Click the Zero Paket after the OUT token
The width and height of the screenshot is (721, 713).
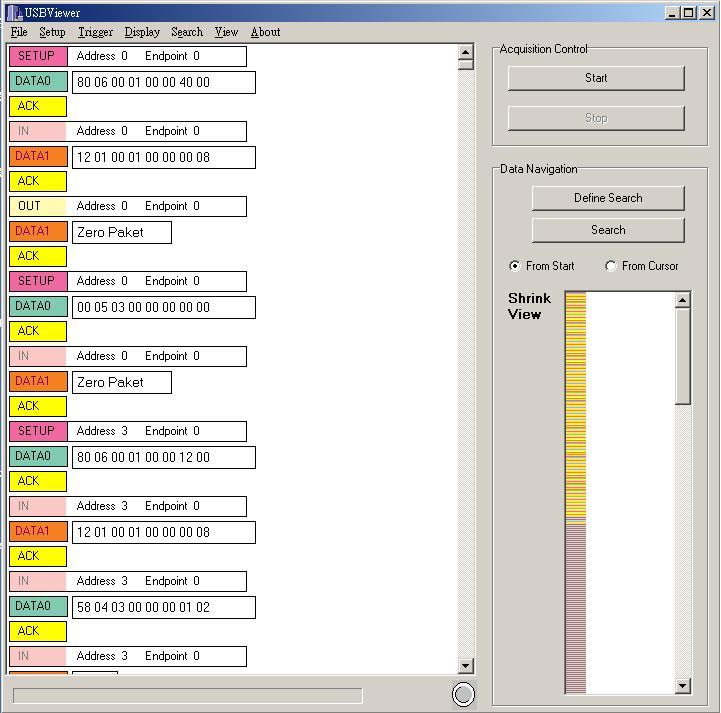pyautogui.click(x=122, y=233)
